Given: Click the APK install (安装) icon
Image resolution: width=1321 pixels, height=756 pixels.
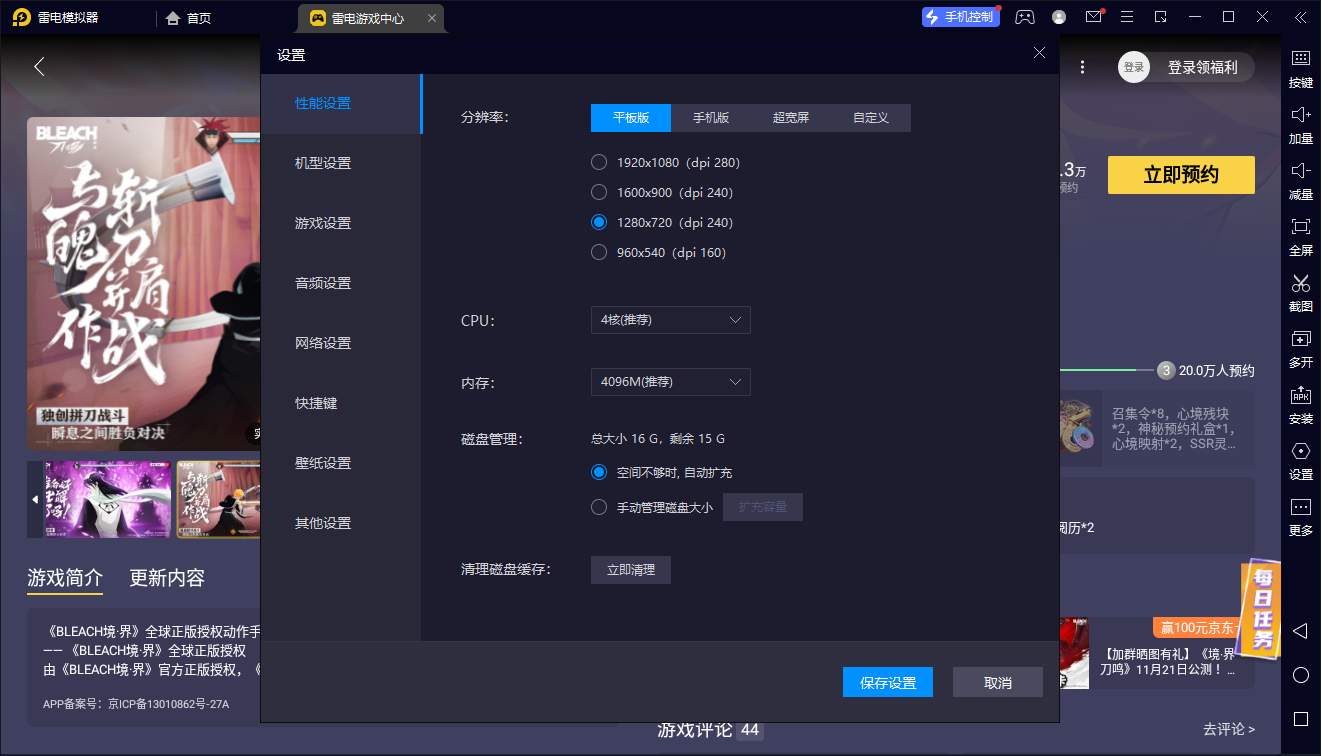Looking at the screenshot, I should (x=1300, y=406).
